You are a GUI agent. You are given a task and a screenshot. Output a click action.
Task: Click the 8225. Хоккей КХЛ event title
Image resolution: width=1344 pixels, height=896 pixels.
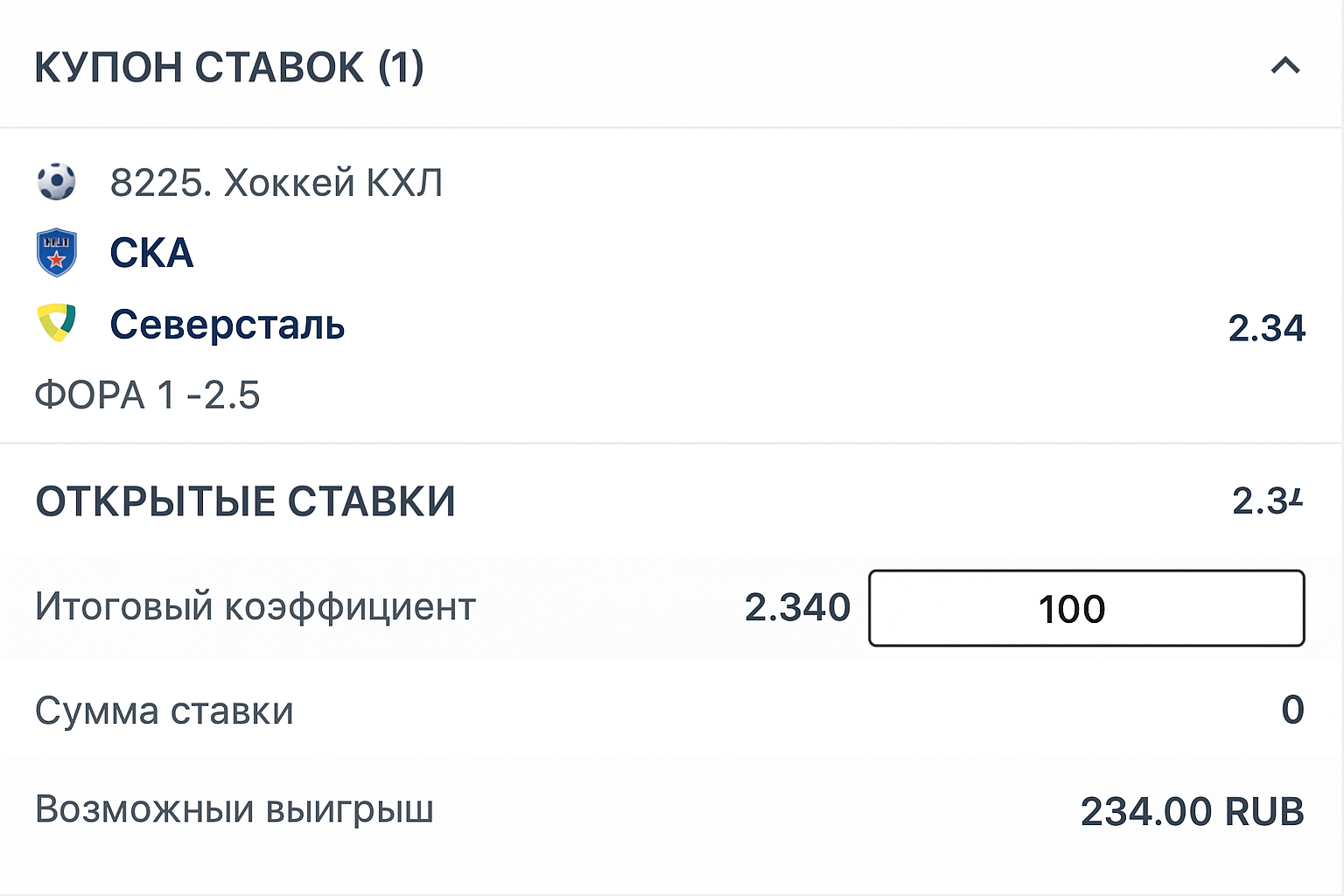(276, 183)
